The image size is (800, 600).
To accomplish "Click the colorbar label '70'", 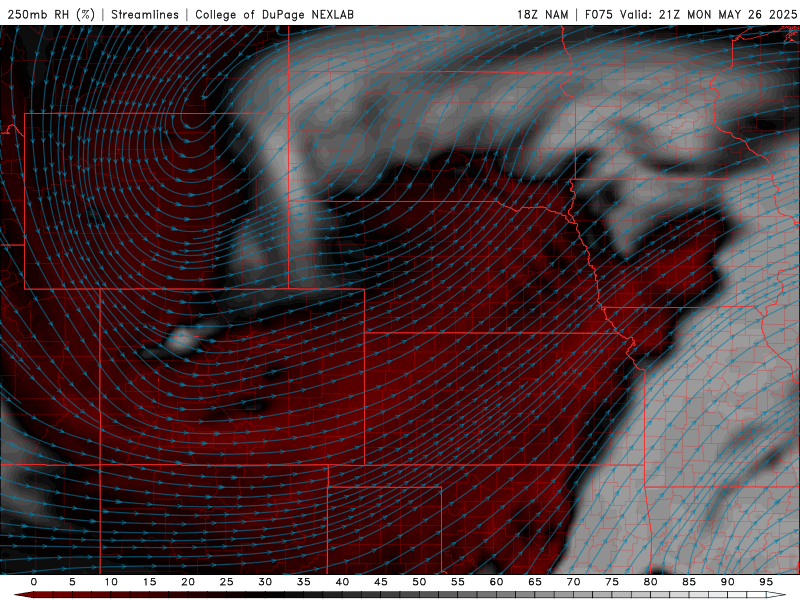I will 573,582.
